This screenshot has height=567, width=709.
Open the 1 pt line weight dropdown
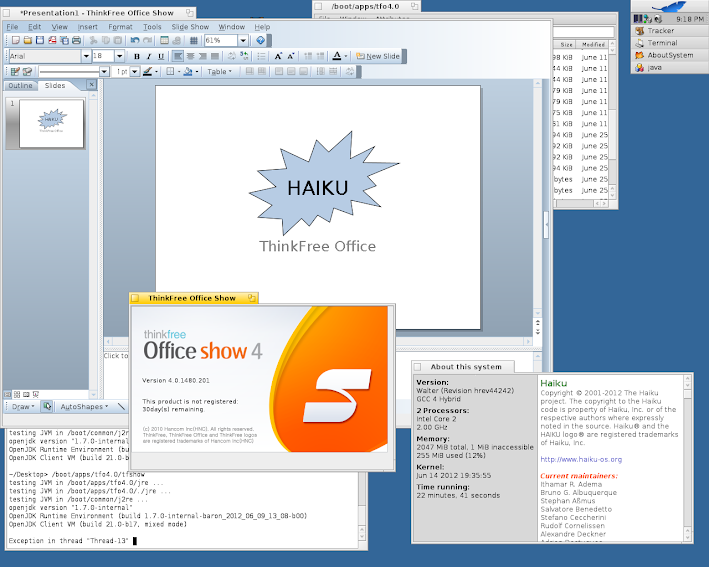click(x=135, y=71)
